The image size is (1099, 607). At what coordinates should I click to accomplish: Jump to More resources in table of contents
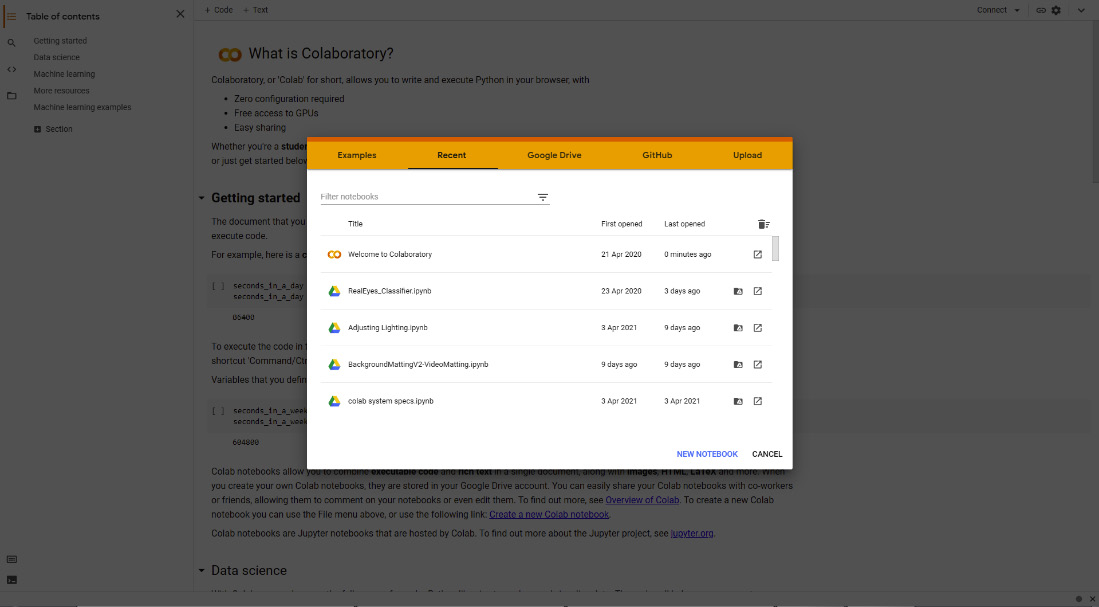point(62,91)
